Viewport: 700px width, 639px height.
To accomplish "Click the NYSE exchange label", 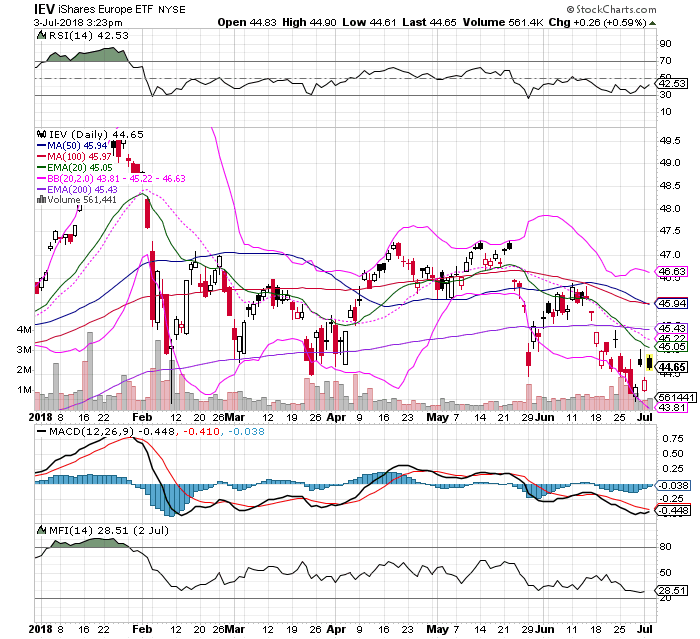I will [x=171, y=10].
